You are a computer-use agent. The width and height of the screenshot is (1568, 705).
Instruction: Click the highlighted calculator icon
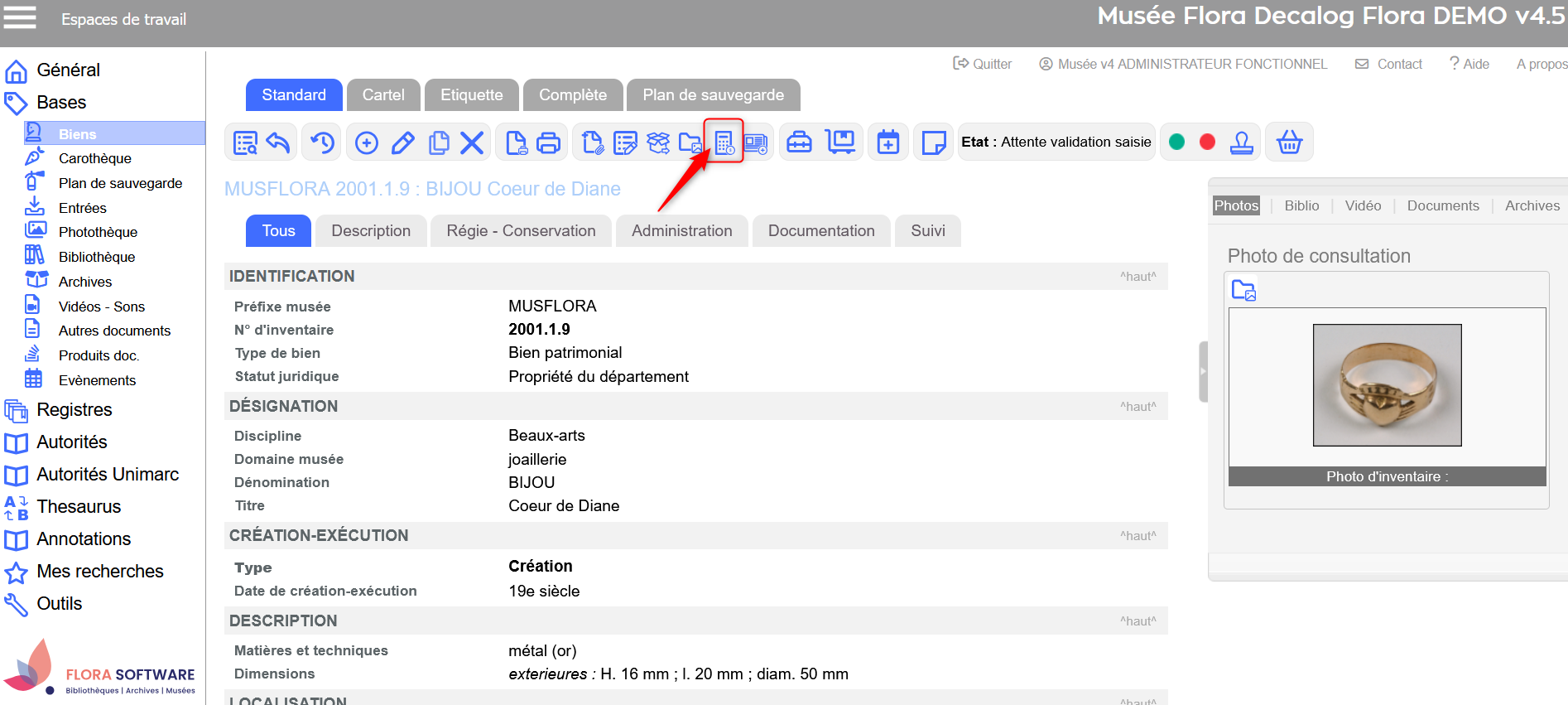pos(724,142)
